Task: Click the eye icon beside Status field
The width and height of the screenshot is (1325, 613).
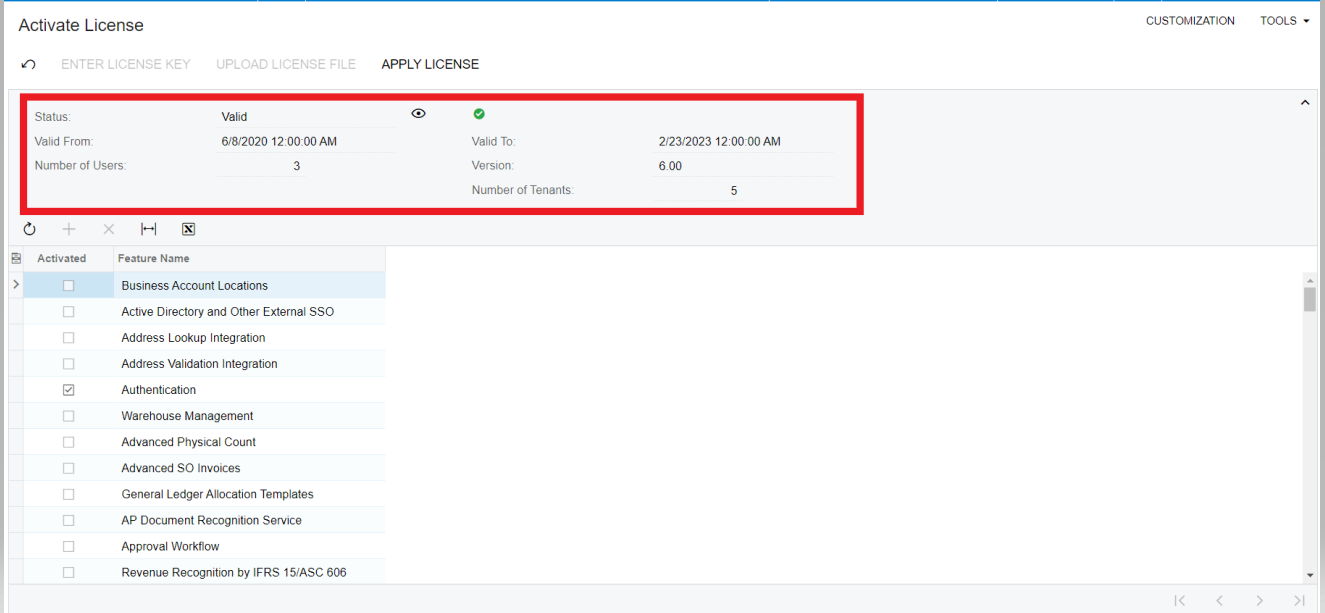Action: coord(418,113)
